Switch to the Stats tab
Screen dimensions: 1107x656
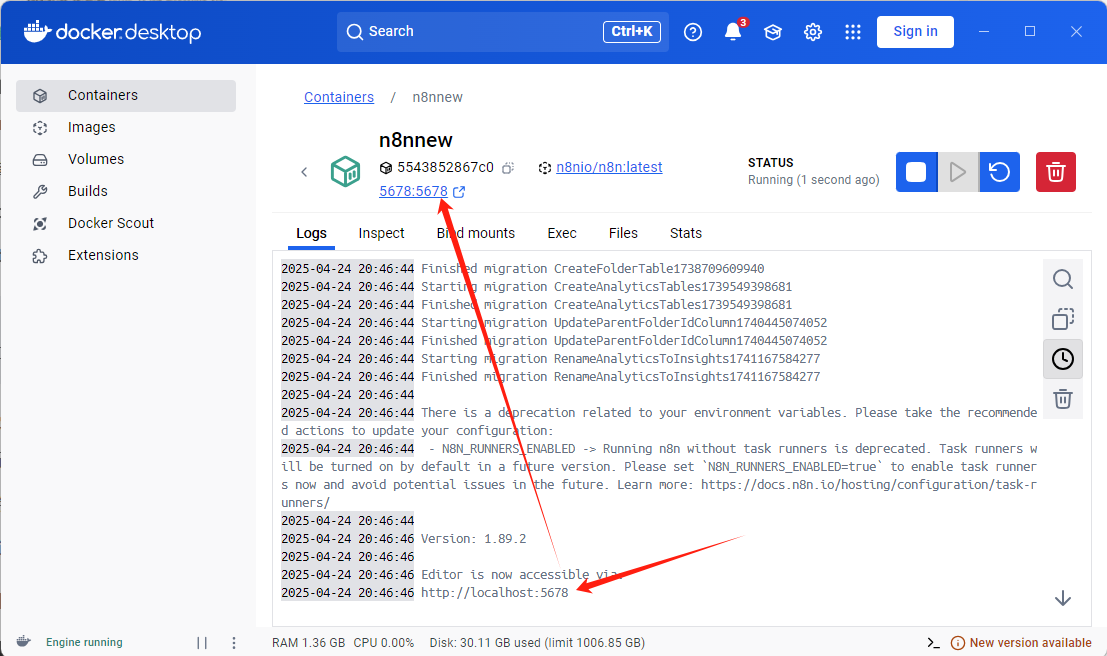[x=686, y=233]
